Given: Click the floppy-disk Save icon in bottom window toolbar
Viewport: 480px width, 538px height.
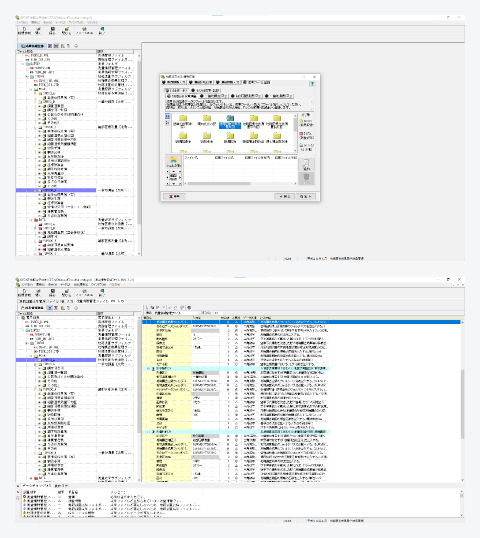Looking at the screenshot, I should pos(52,293).
